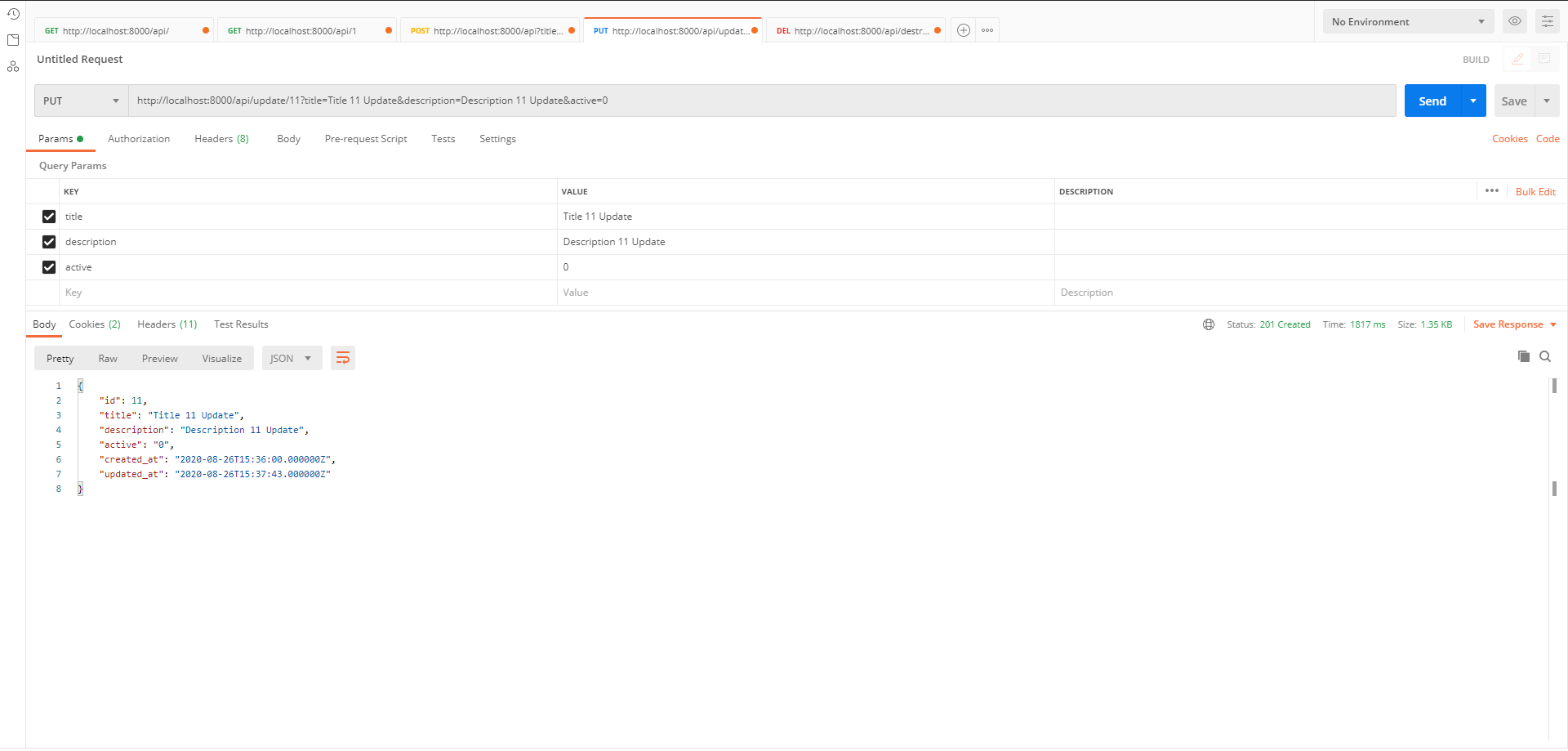Click the network globe icon by Status
Screen dimensions: 1568x751
[x=1209, y=324]
